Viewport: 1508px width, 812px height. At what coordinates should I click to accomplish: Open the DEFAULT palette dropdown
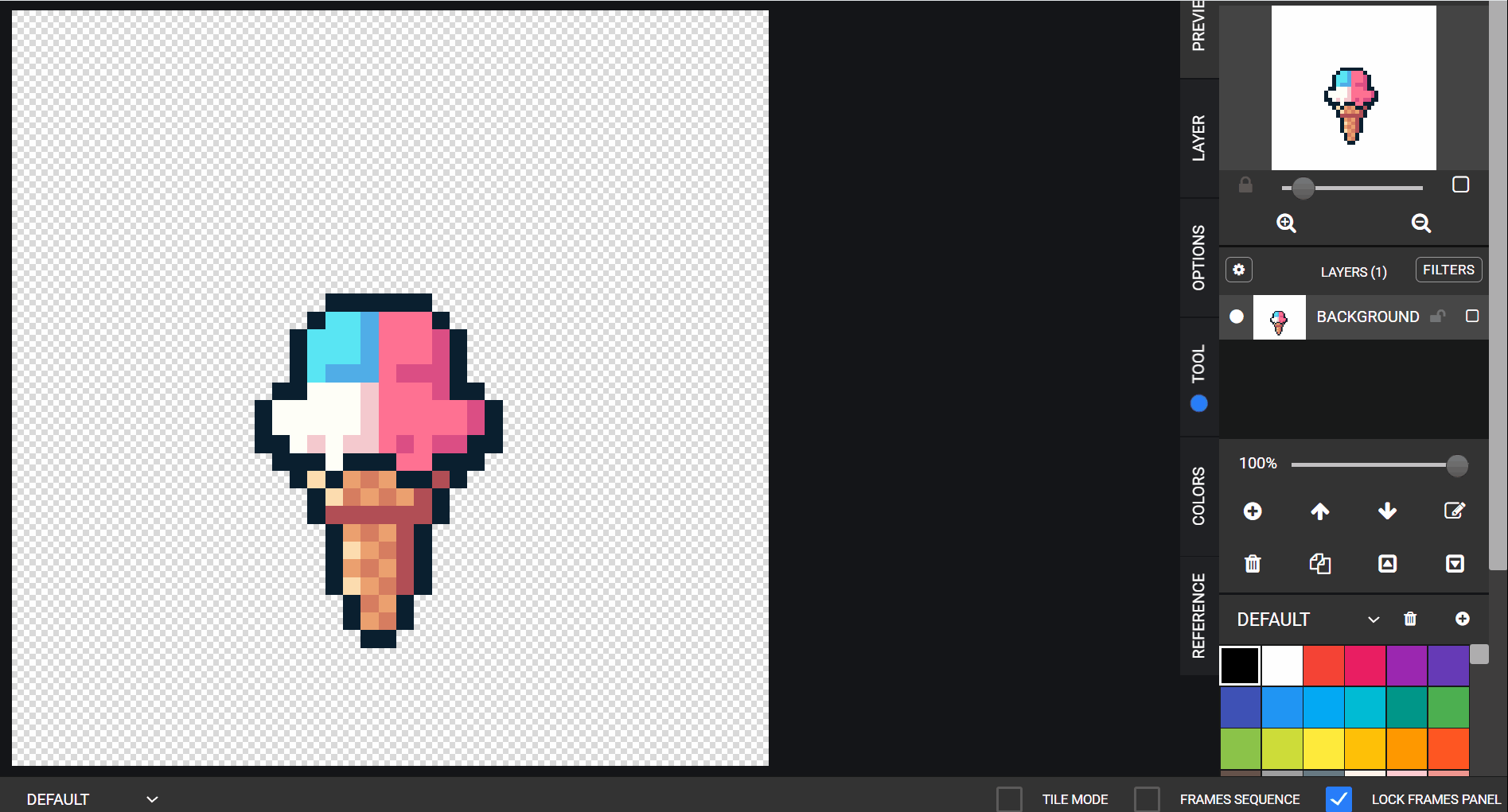[x=1308, y=620]
